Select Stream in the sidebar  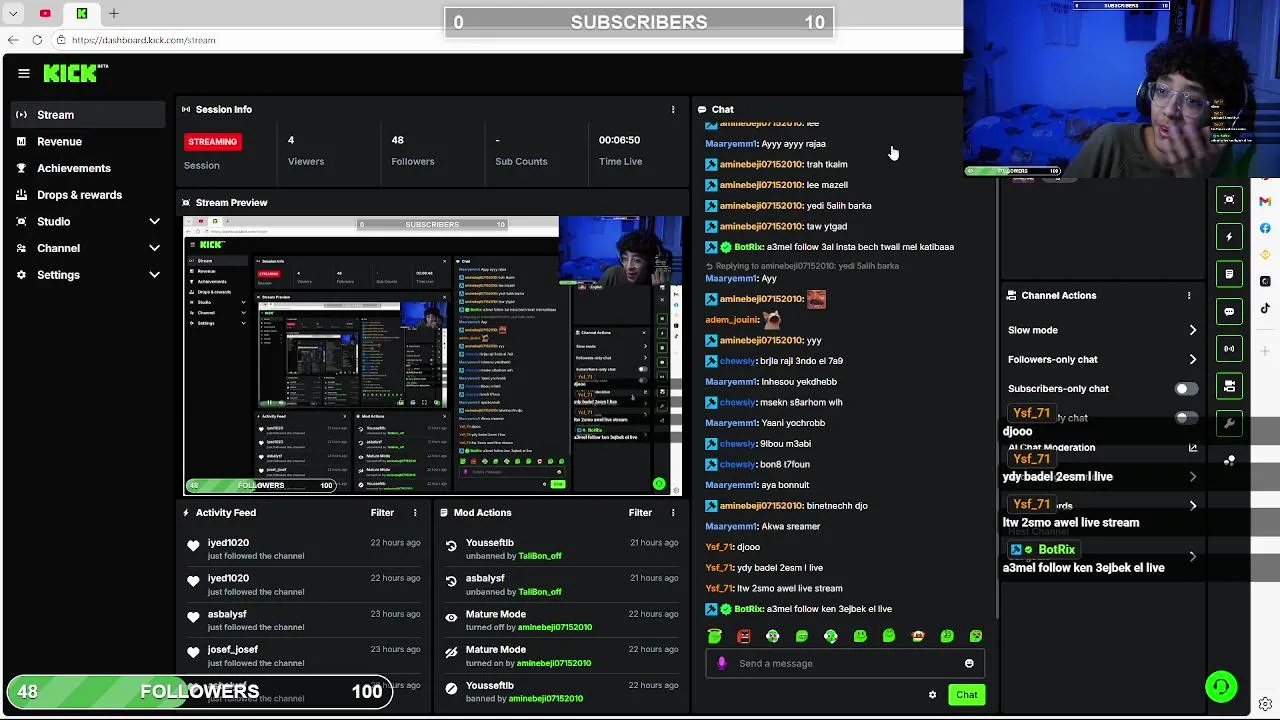tap(88, 115)
